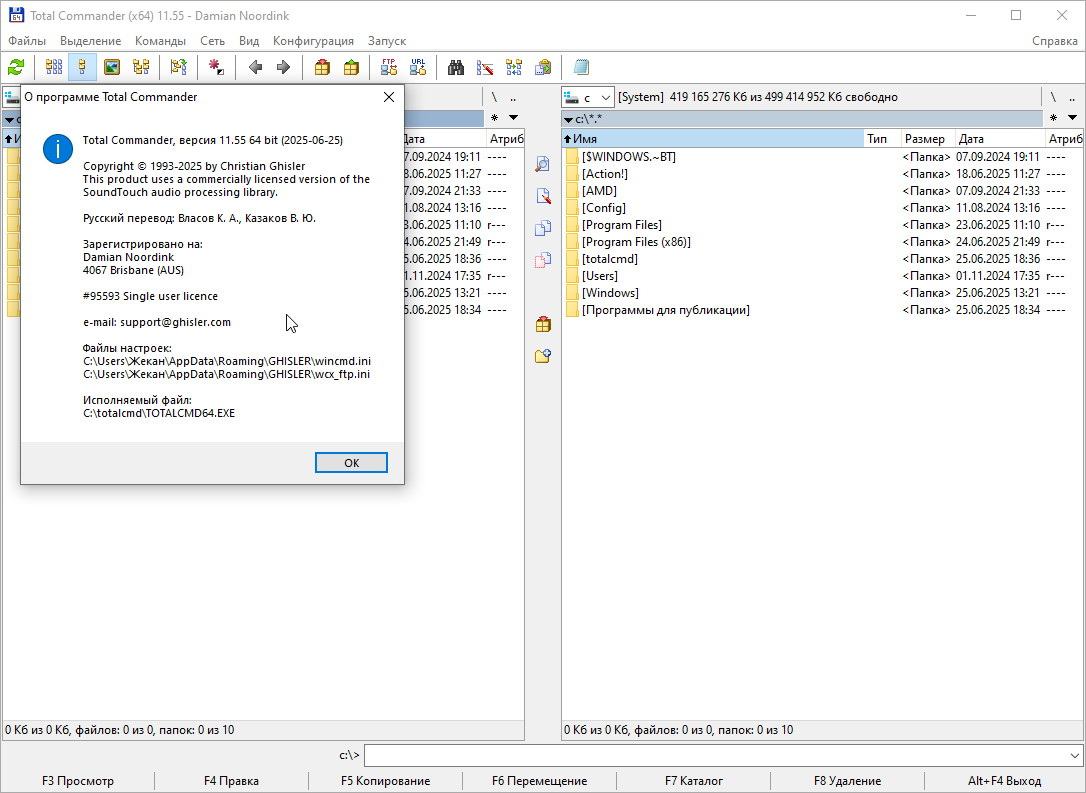Open right panel directory history down arrow
1086x793 pixels.
1072,118
